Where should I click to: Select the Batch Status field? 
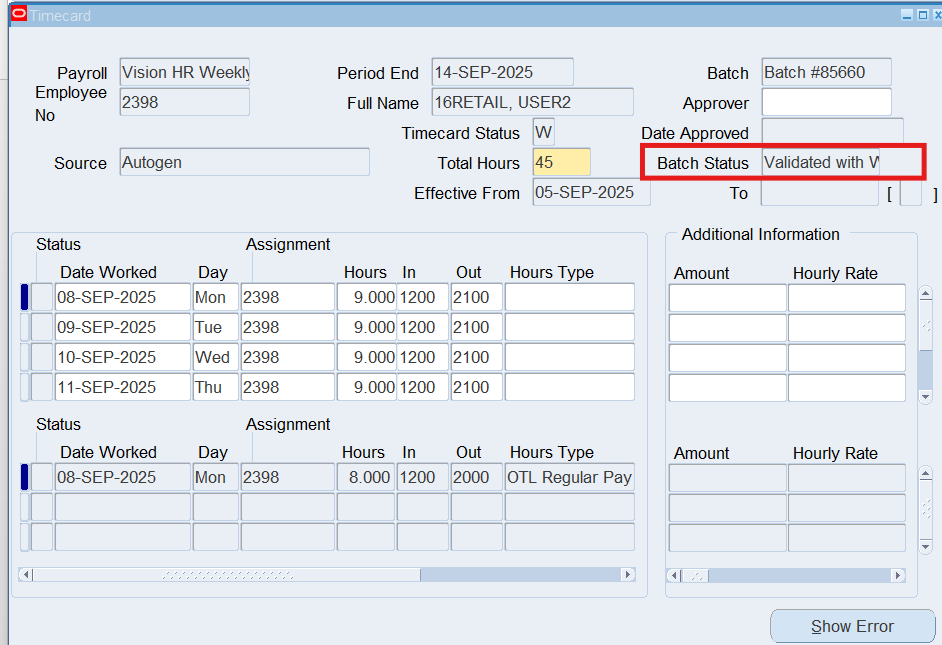[x=820, y=163]
